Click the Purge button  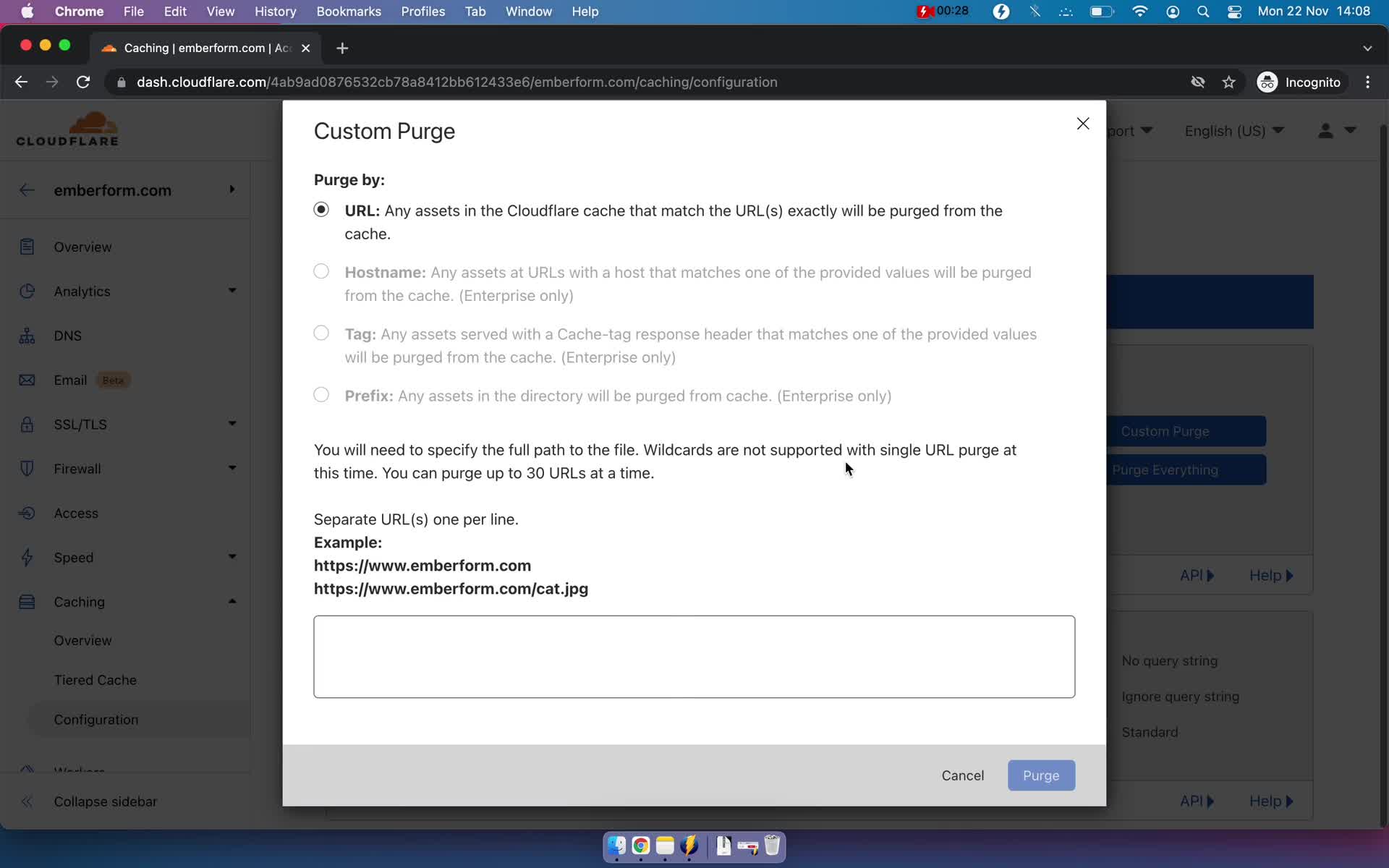point(1041,775)
